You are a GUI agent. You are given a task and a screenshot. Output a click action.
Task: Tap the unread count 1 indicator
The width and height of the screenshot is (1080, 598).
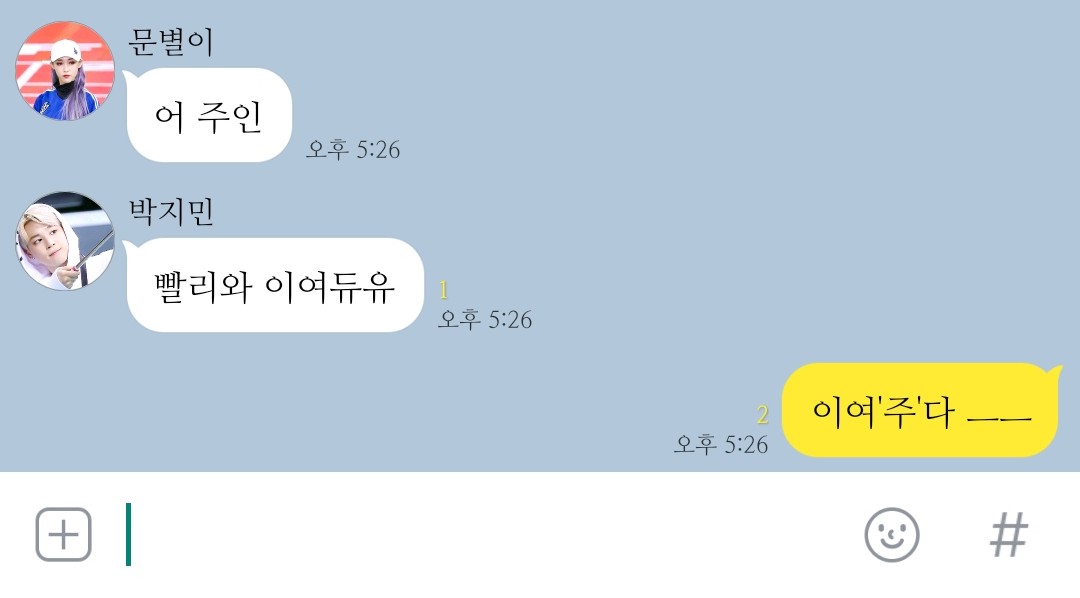pos(444,290)
